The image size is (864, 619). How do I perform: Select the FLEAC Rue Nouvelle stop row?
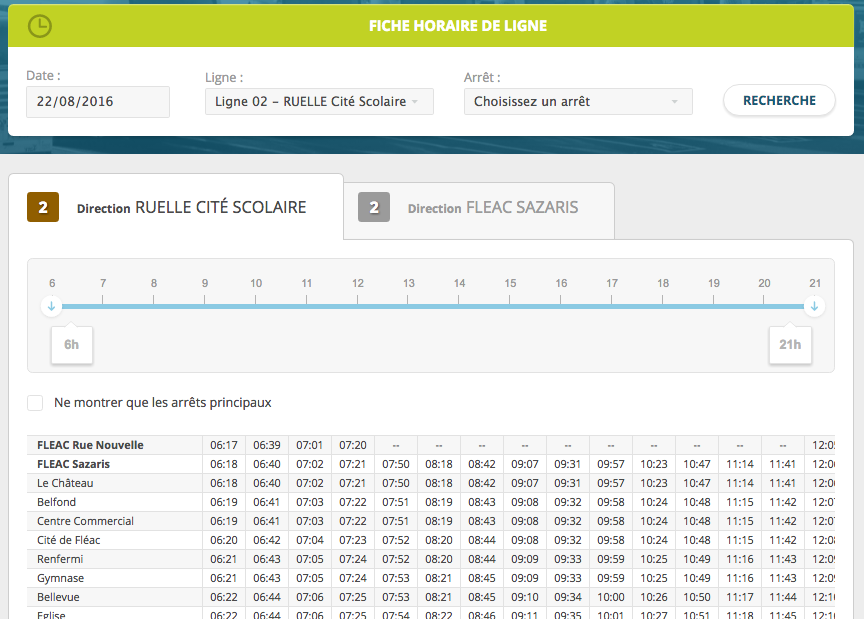click(90, 445)
